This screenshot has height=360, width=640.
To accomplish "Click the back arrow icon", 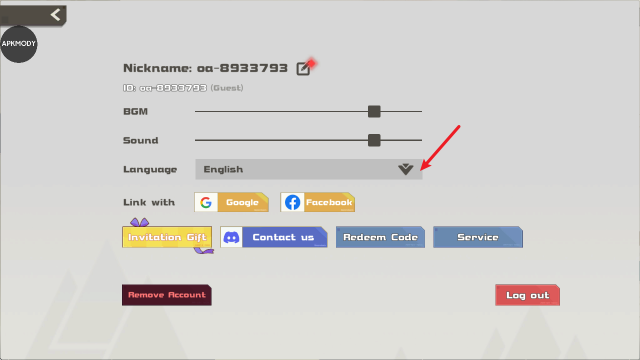I will (x=56, y=15).
